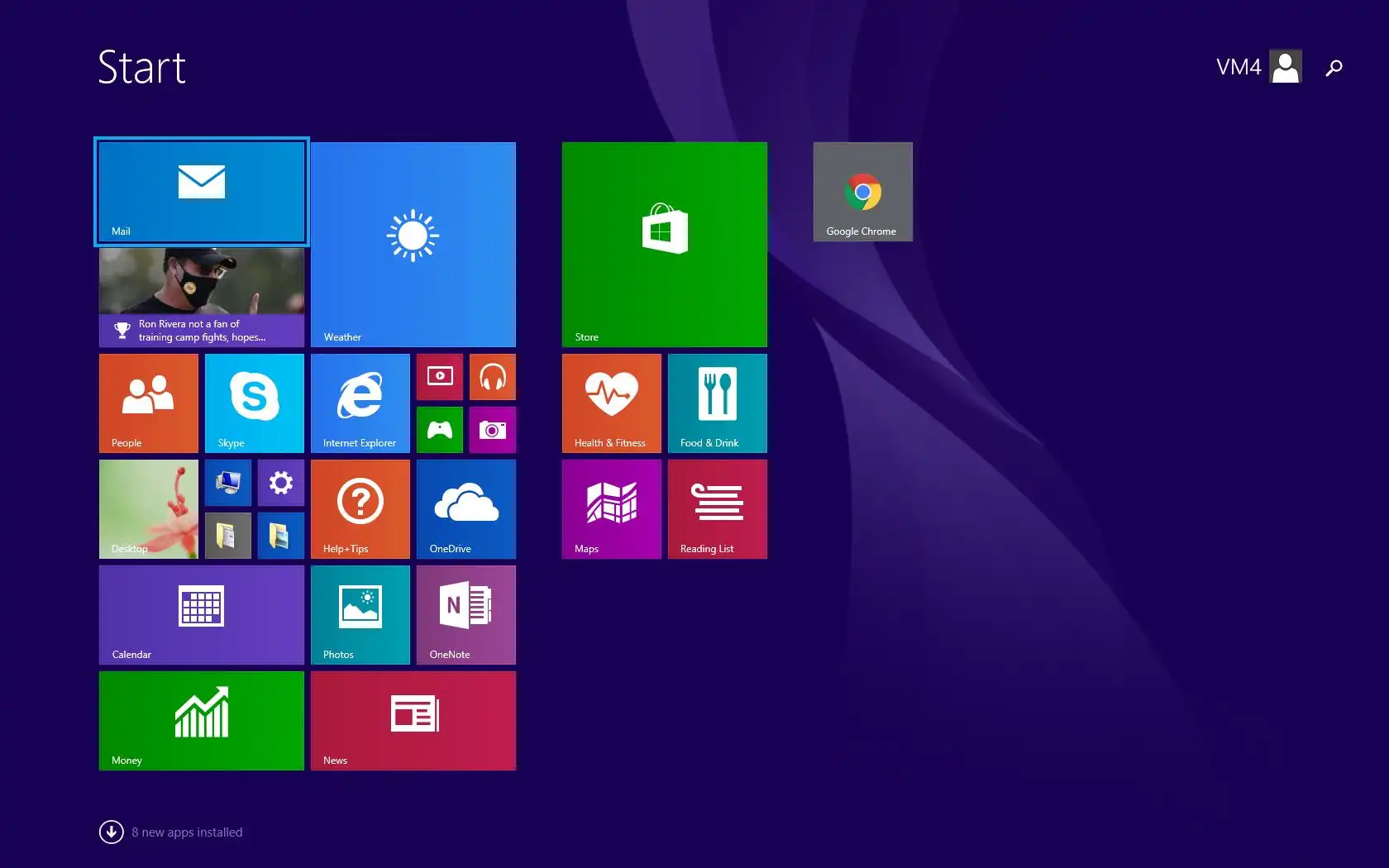The height and width of the screenshot is (868, 1389).
Task: Open the News tile
Action: click(413, 721)
